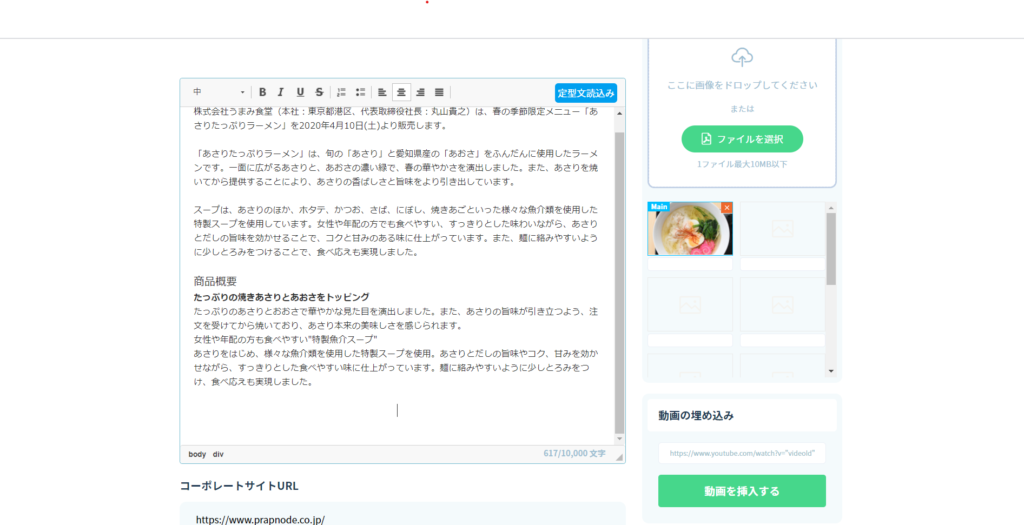Toggle italic formatting in the editor toolbar

(x=281, y=92)
